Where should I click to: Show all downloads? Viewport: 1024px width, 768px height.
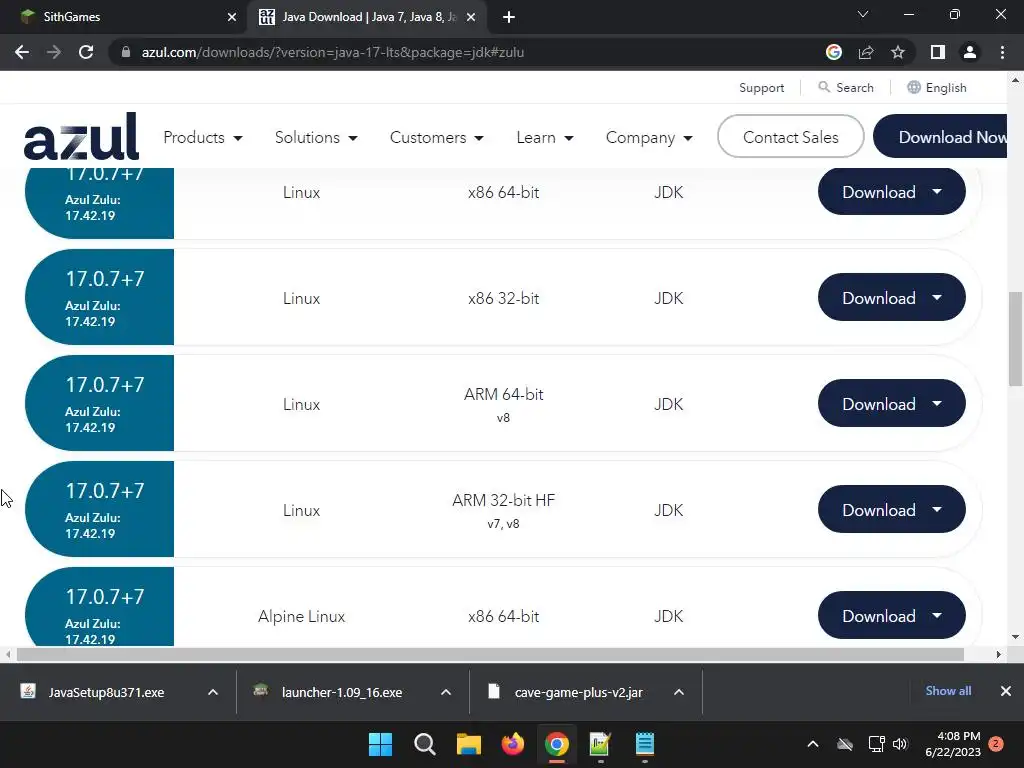tap(948, 691)
